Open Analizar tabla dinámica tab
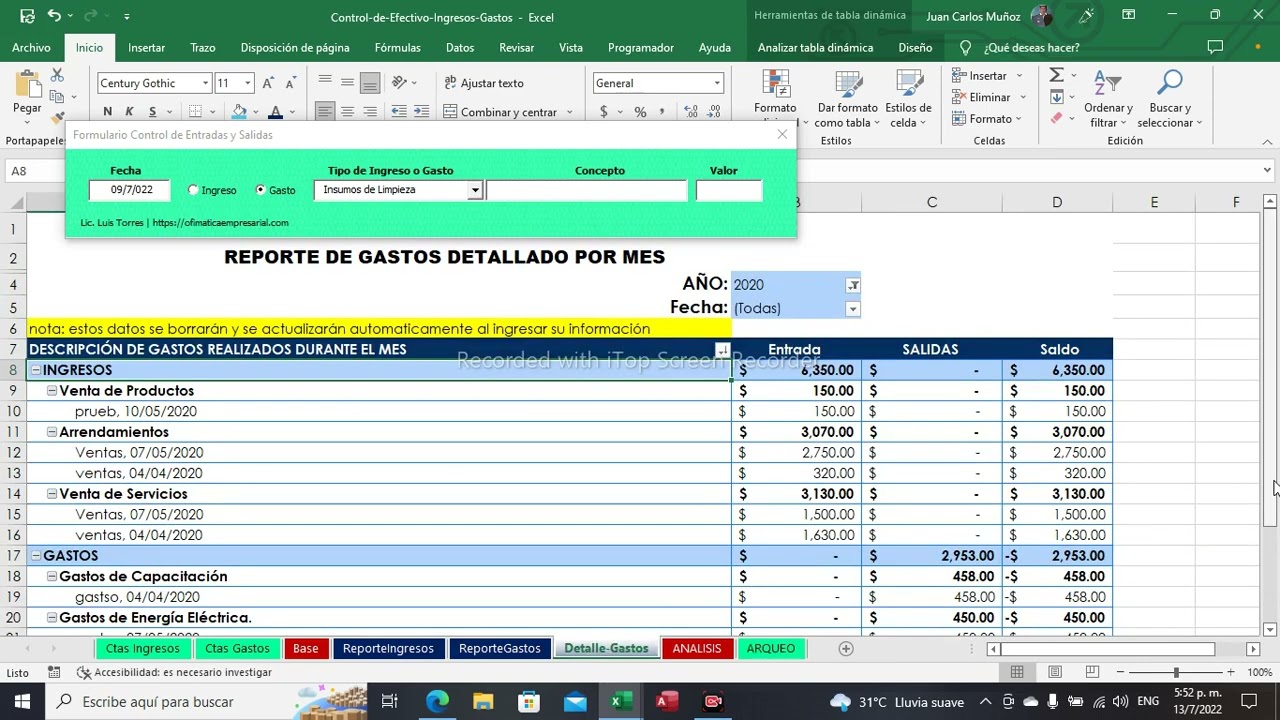The image size is (1280, 720). pos(815,48)
